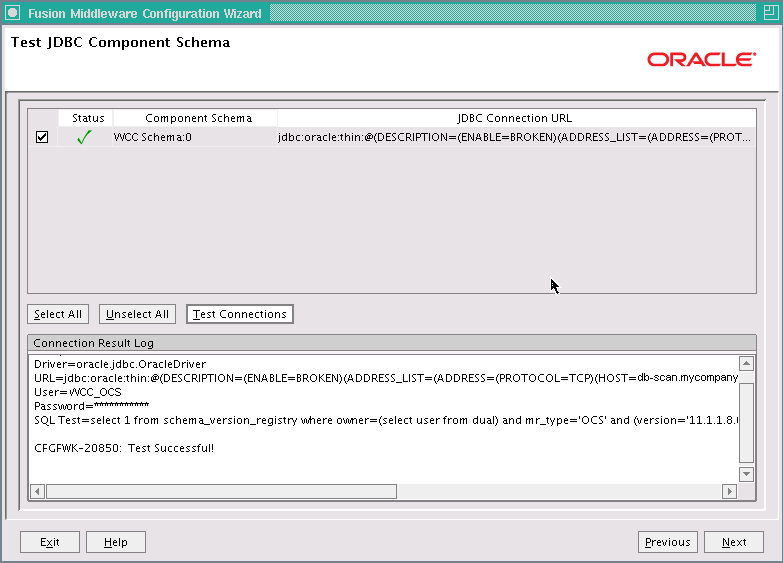
Task: Click the URL=jdbc:oracle:thin log line
Action: [386, 378]
